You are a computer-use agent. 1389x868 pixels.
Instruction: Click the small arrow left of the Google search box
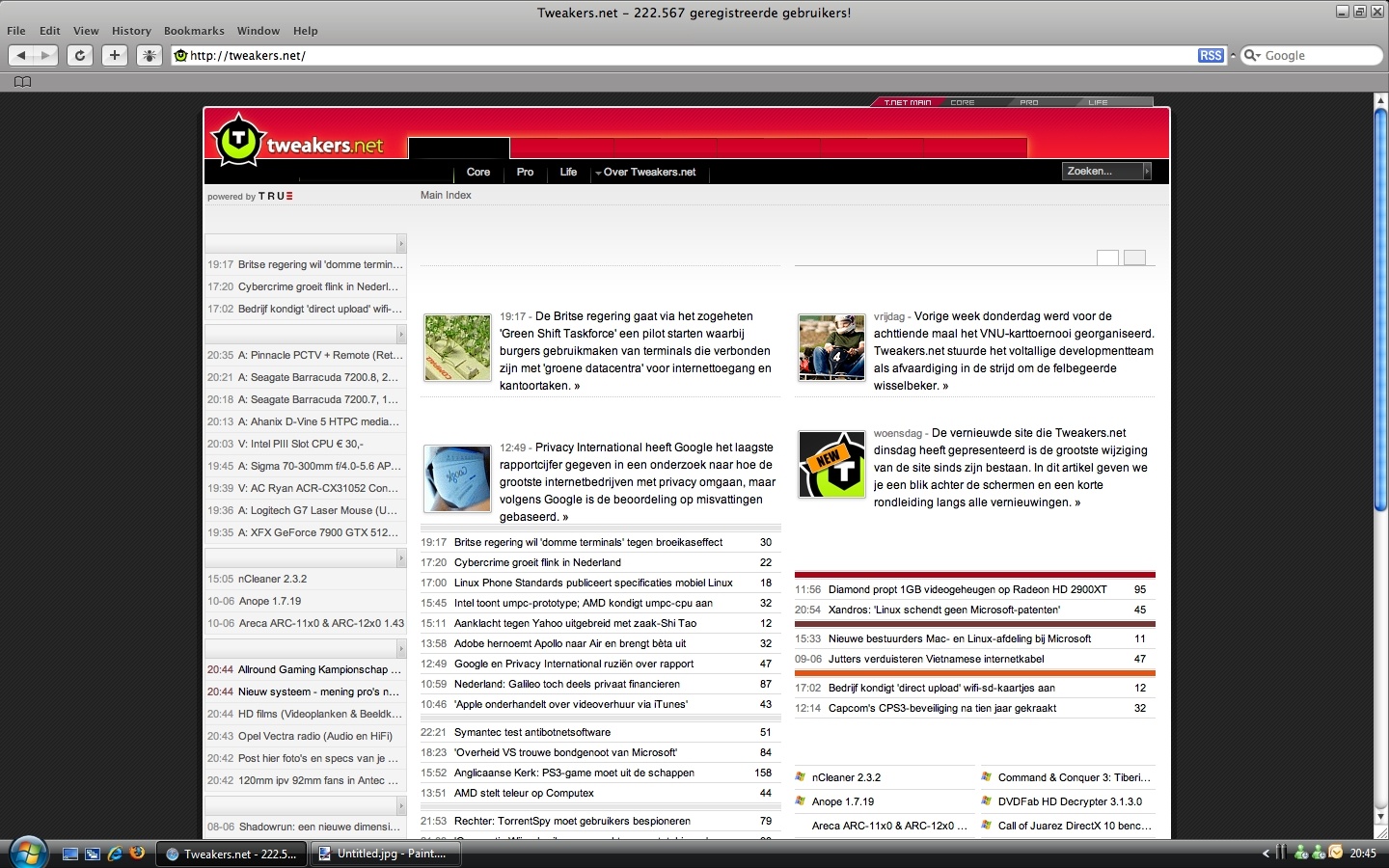1233,55
